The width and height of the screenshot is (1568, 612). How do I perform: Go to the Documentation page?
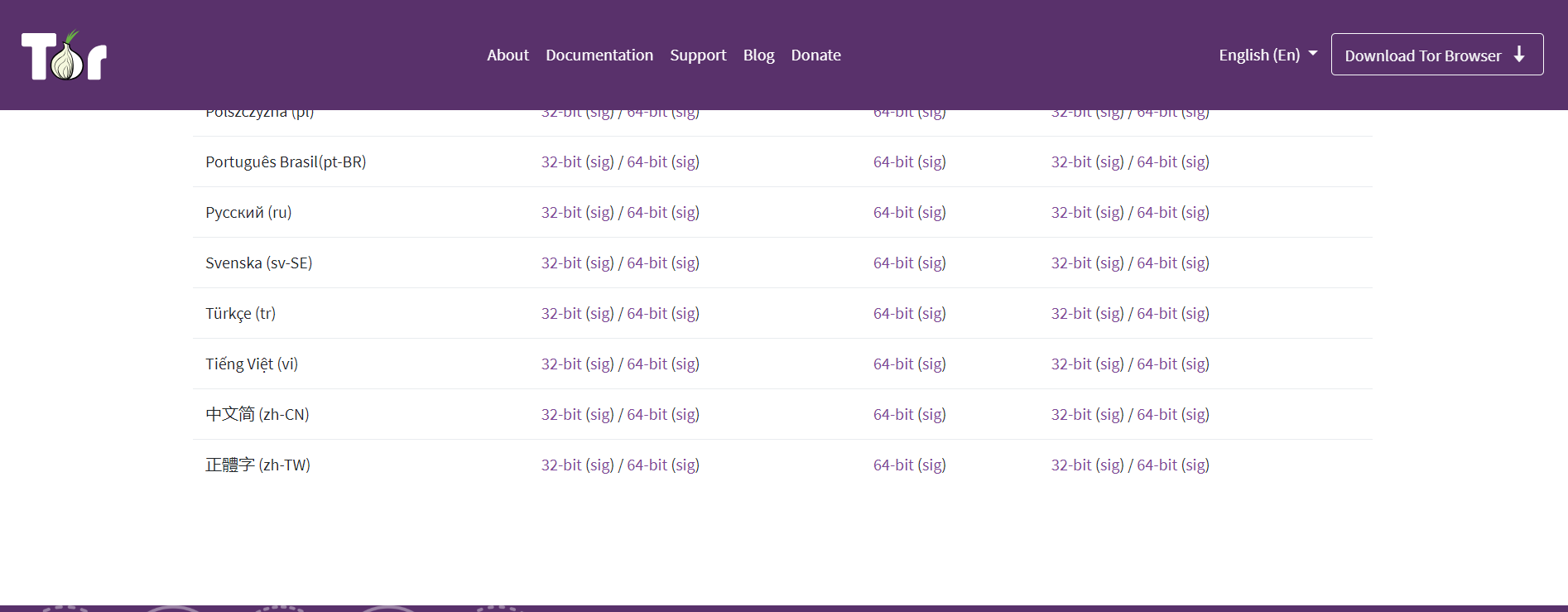(599, 55)
